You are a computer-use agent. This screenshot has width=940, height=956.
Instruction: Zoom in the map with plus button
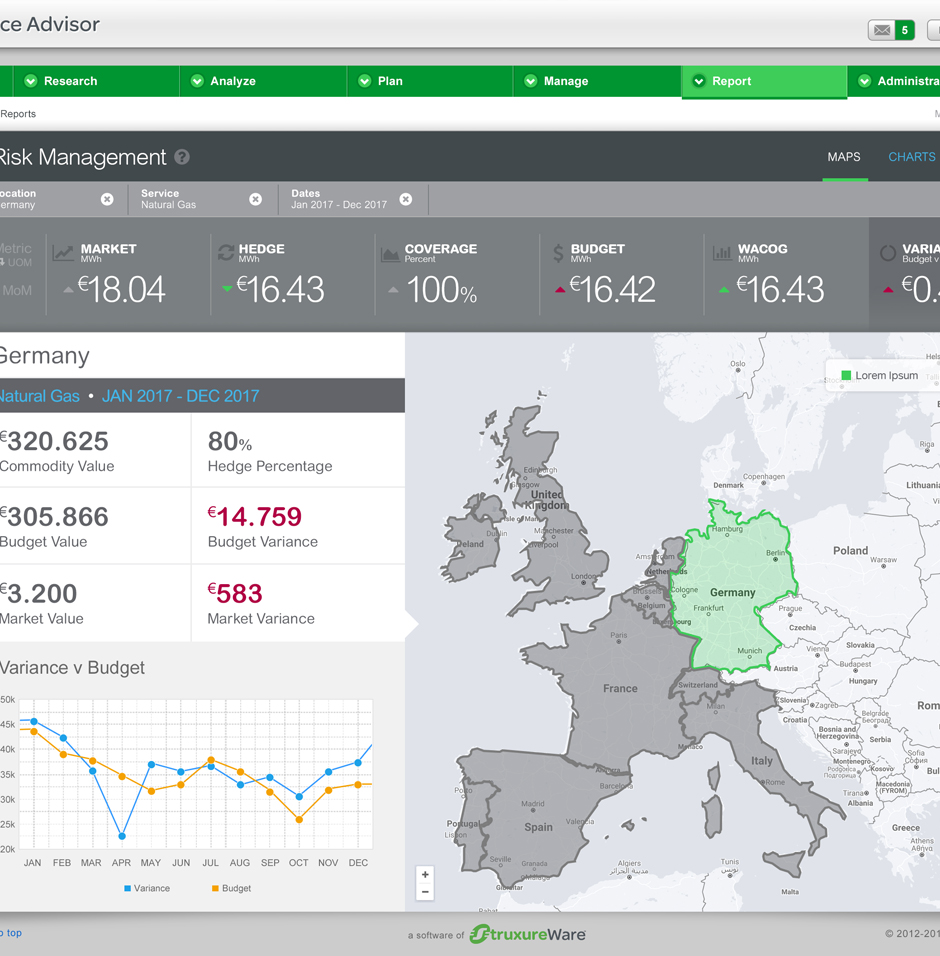coord(425,874)
